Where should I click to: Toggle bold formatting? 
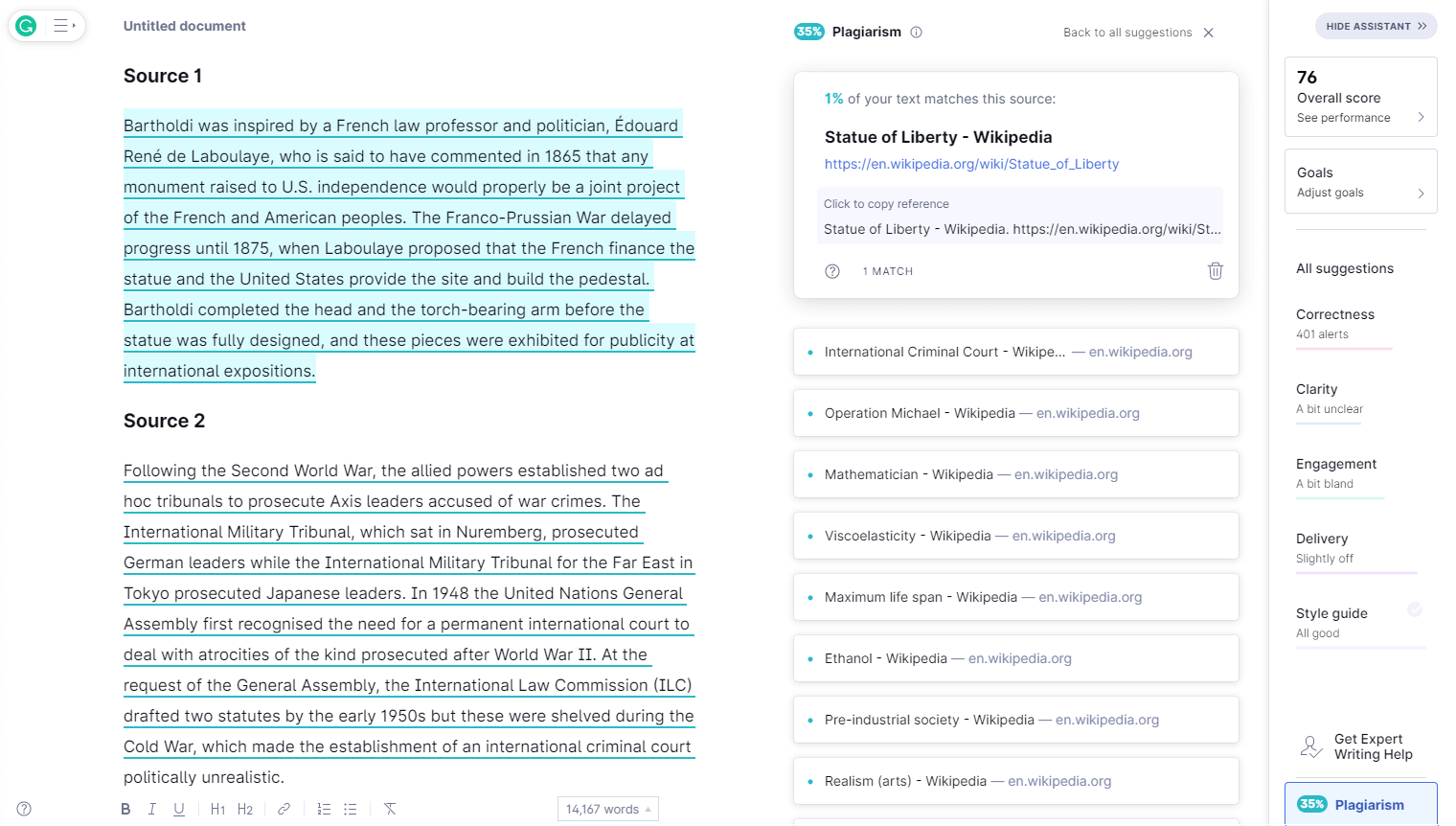(125, 809)
